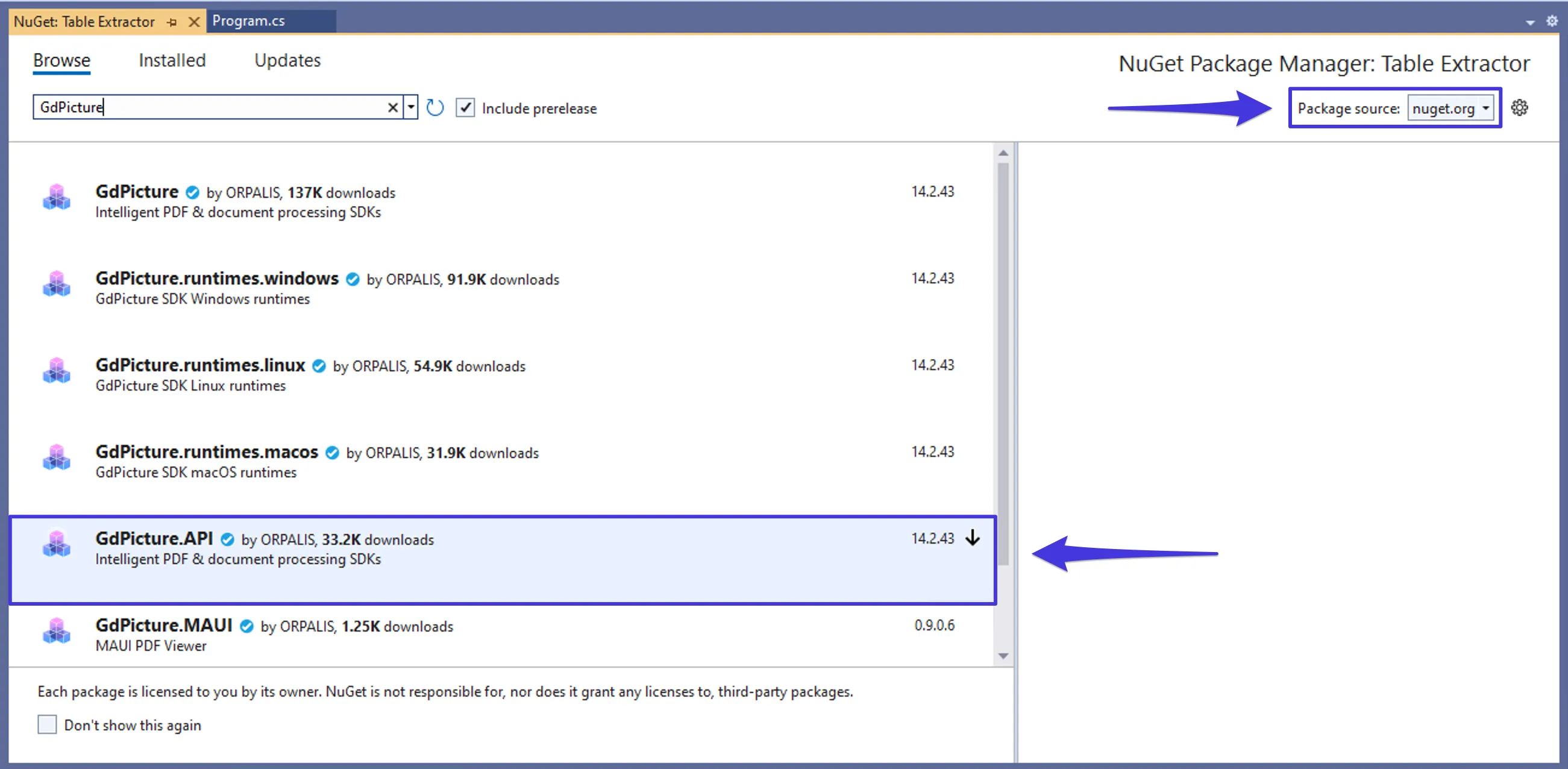1568x769 pixels.
Task: Select the GdPicture.runtimes.linux package
Action: pyautogui.click(x=199, y=365)
